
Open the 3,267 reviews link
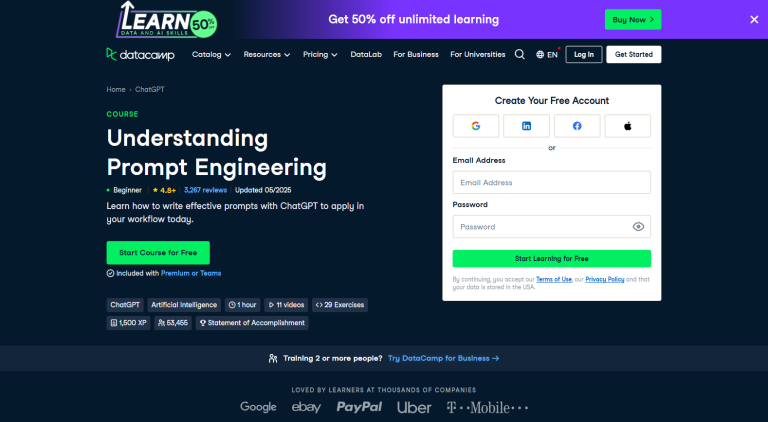pyautogui.click(x=205, y=190)
